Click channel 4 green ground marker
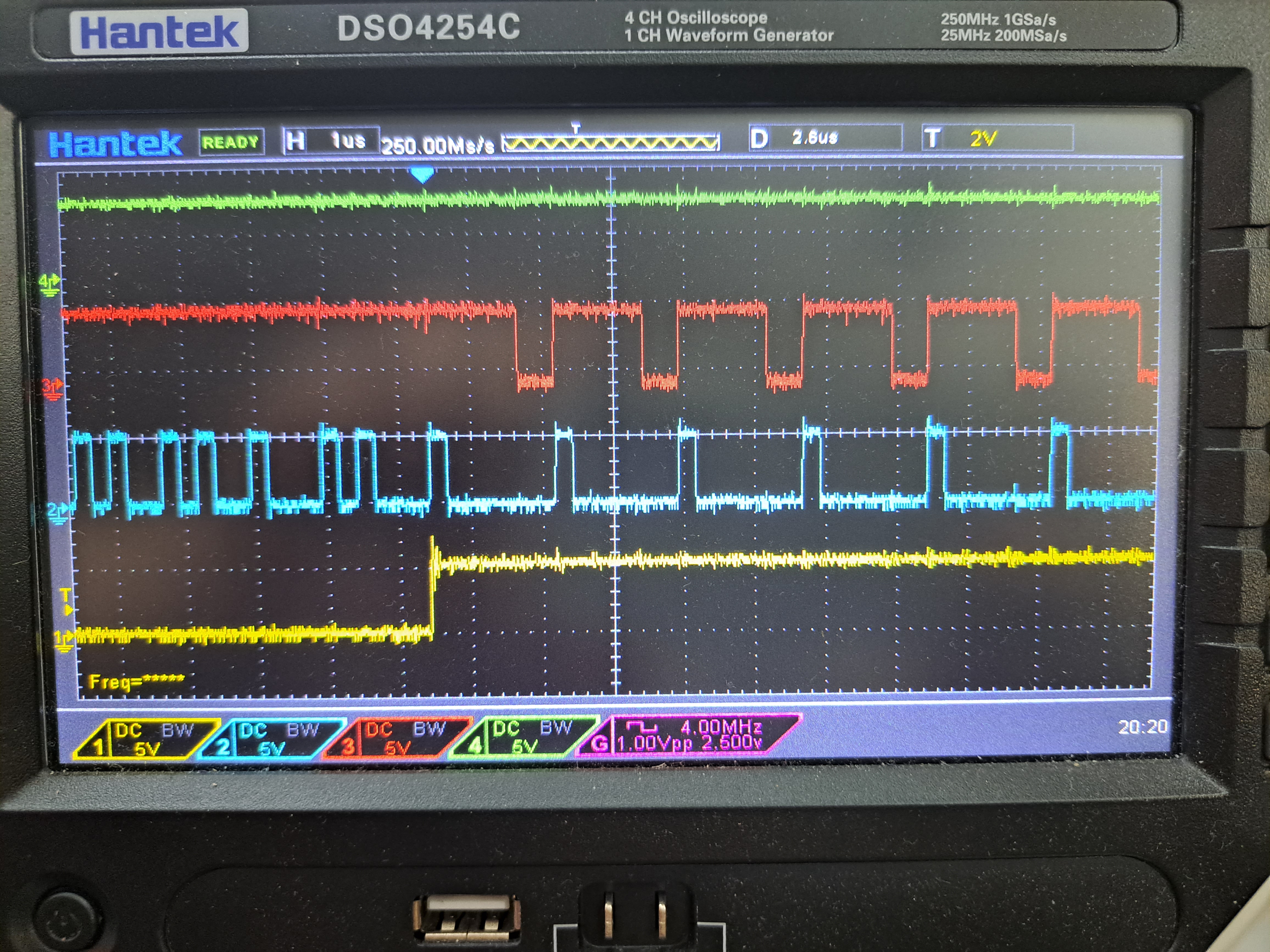 tap(49, 285)
